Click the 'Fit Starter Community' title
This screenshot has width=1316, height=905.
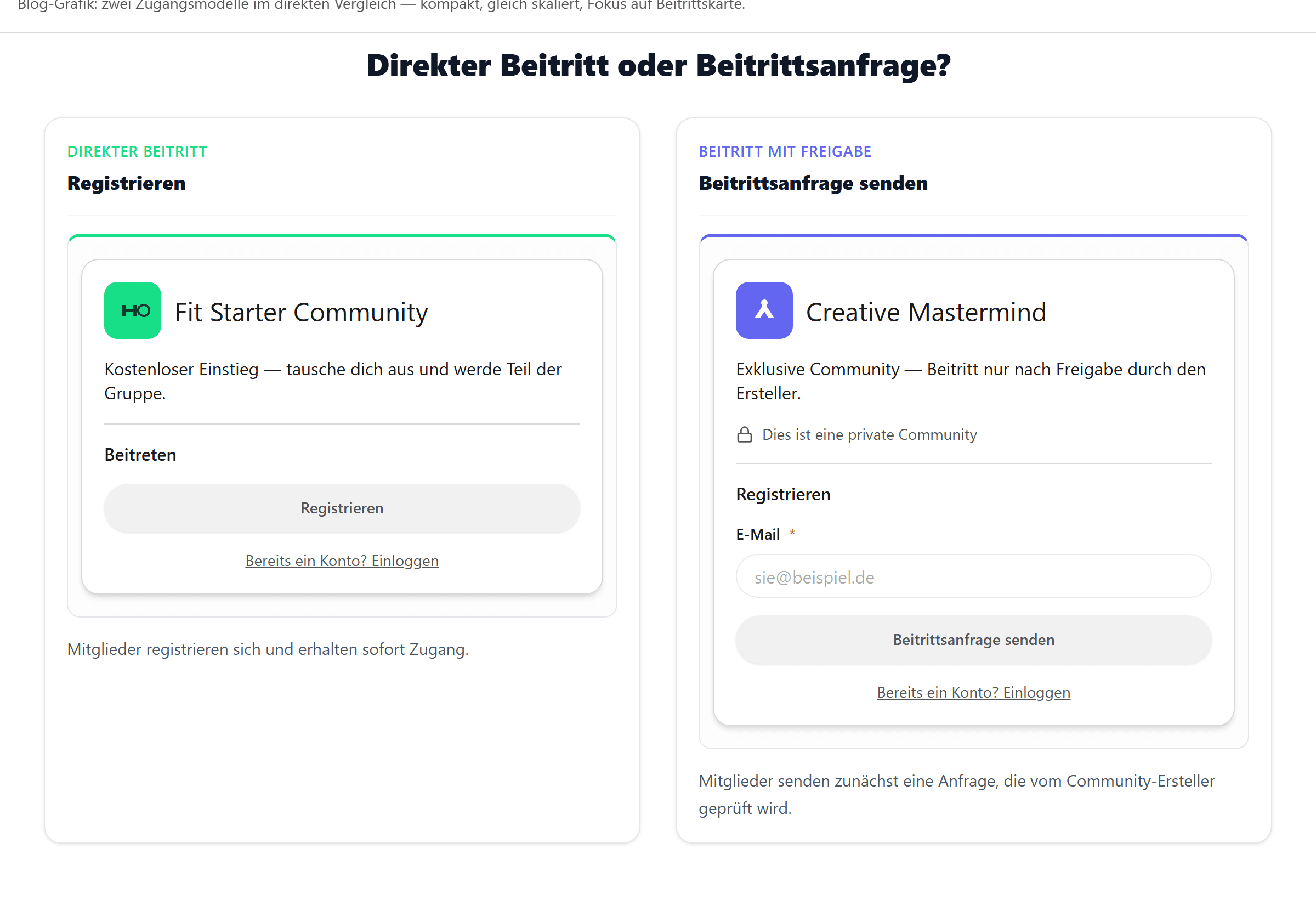[301, 312]
